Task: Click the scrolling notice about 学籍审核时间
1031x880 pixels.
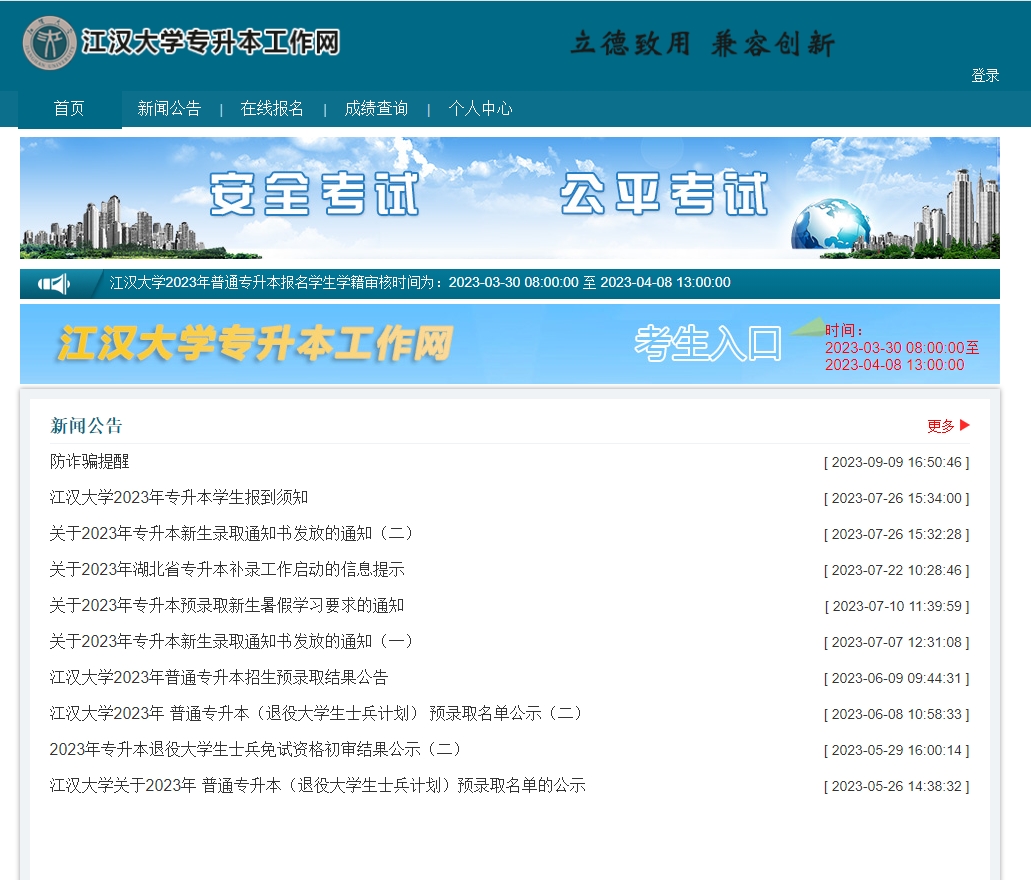Action: [x=420, y=283]
